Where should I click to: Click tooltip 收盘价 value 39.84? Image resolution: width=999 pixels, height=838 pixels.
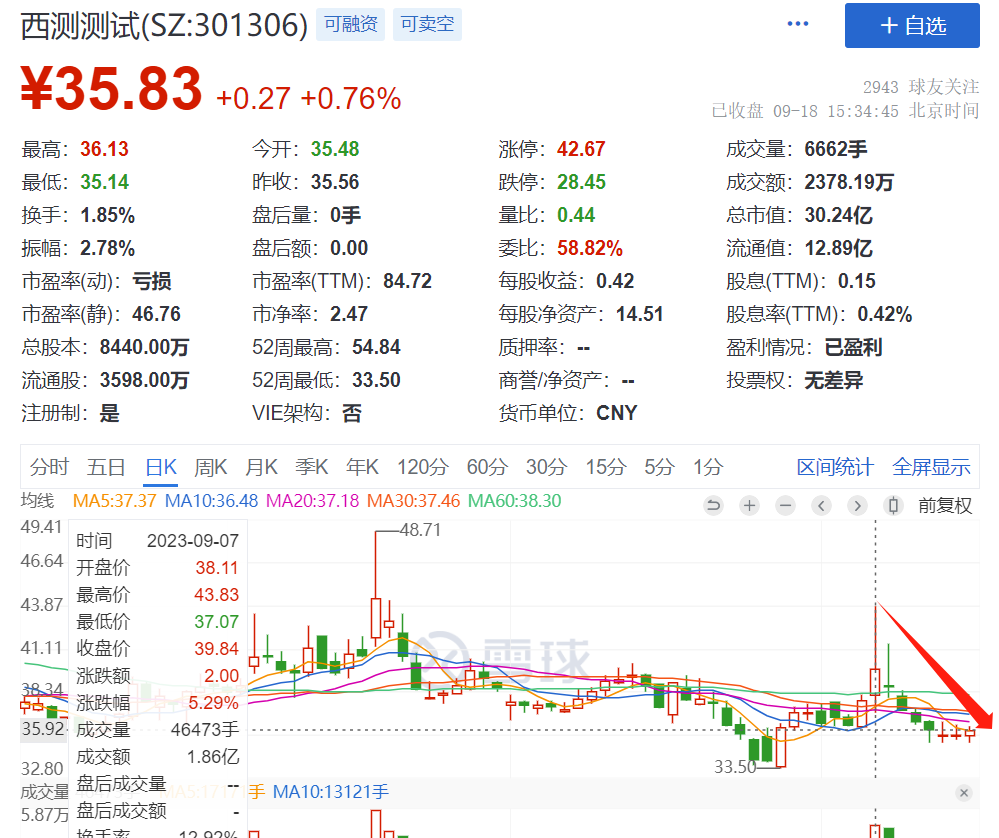217,649
